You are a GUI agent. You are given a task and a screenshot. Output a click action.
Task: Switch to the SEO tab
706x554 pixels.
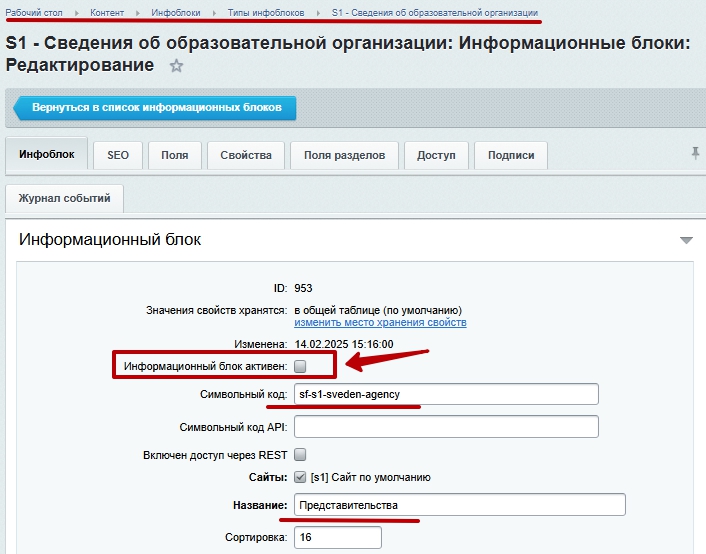(x=118, y=155)
